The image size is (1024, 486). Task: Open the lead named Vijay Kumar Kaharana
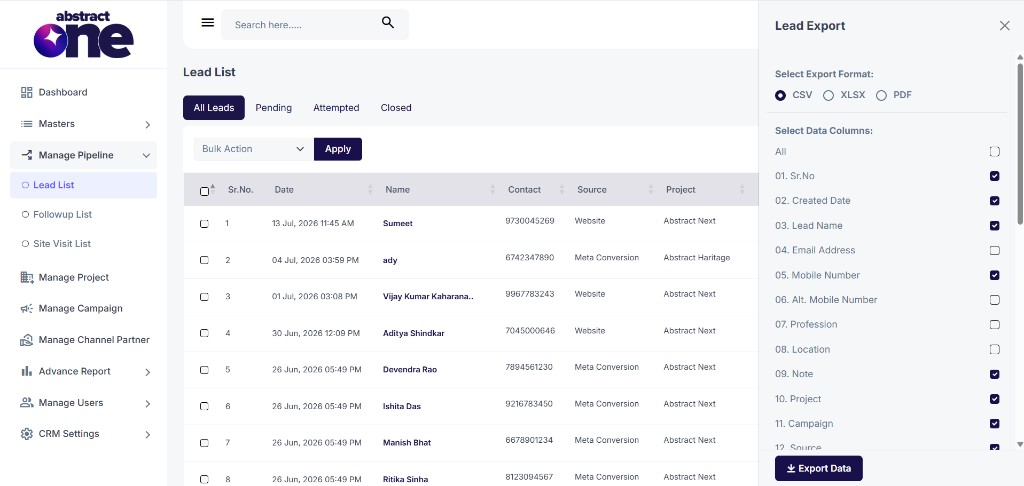click(428, 297)
